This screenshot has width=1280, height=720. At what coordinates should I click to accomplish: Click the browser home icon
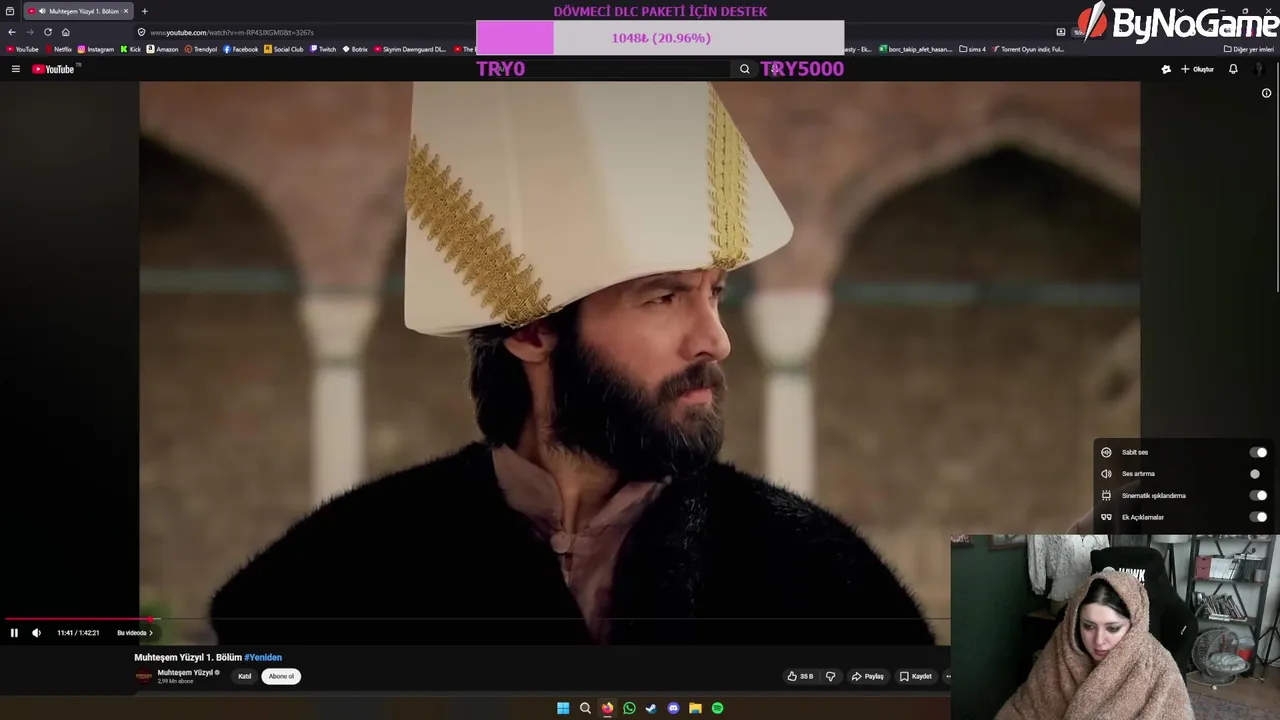(x=66, y=32)
